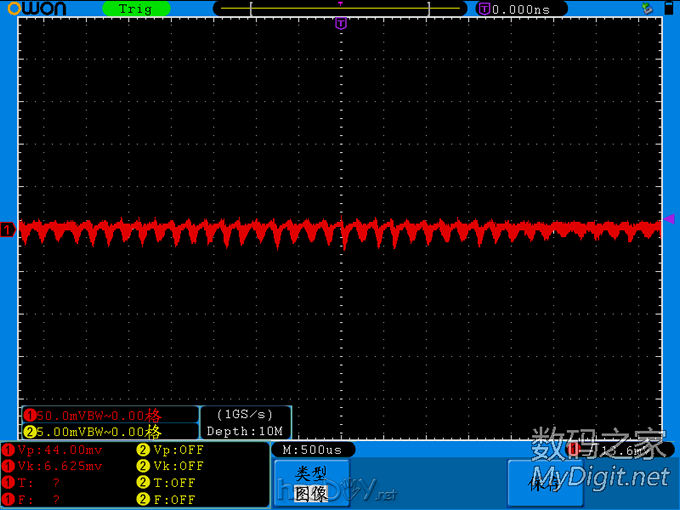The width and height of the screenshot is (680, 510).
Task: Click the horizontal time offset T icon
Action: coord(485,9)
